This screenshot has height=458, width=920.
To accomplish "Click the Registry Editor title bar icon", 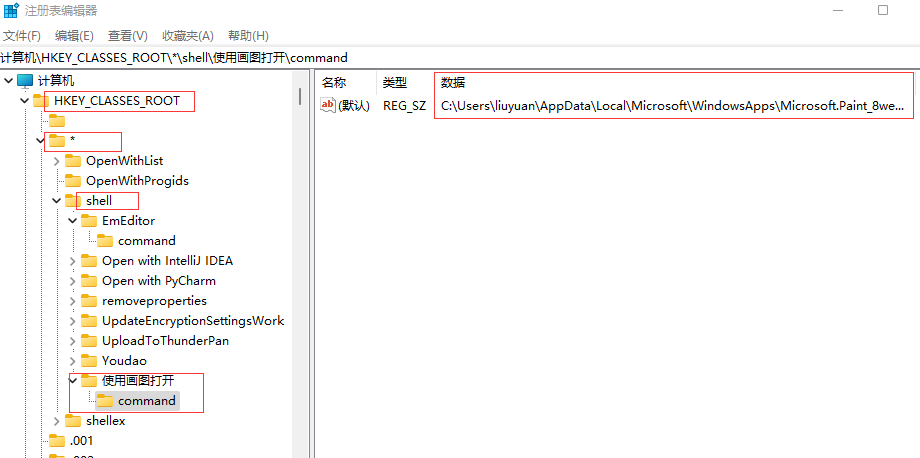I will pos(11,11).
